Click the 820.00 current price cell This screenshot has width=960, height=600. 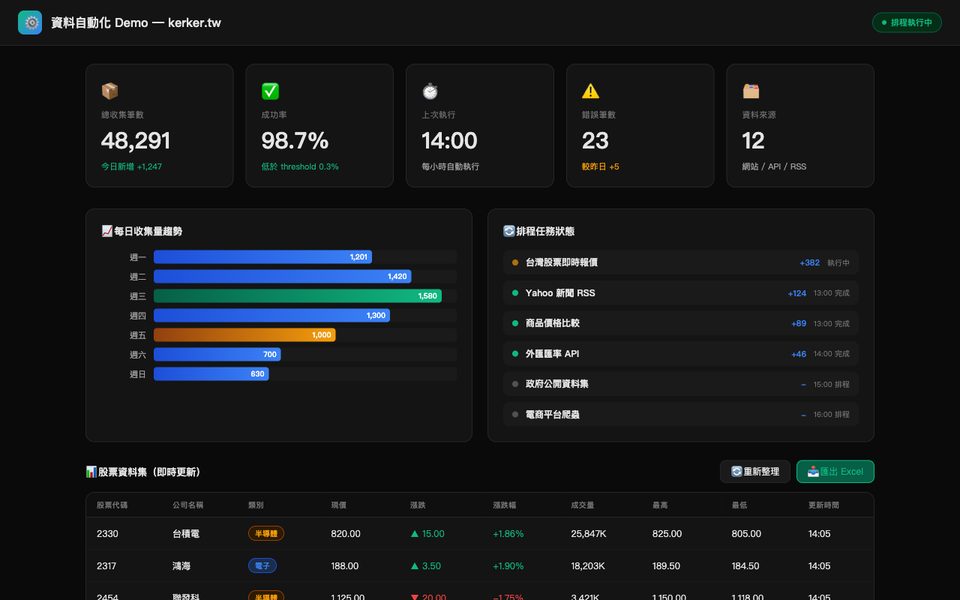click(x=345, y=534)
